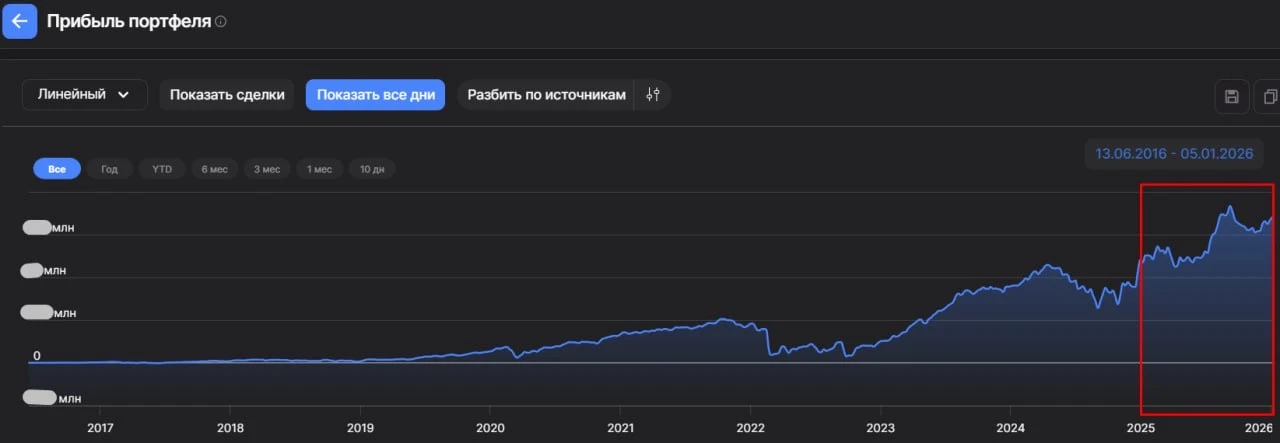
Task: Switch chart to 10 дн range
Action: coord(372,169)
